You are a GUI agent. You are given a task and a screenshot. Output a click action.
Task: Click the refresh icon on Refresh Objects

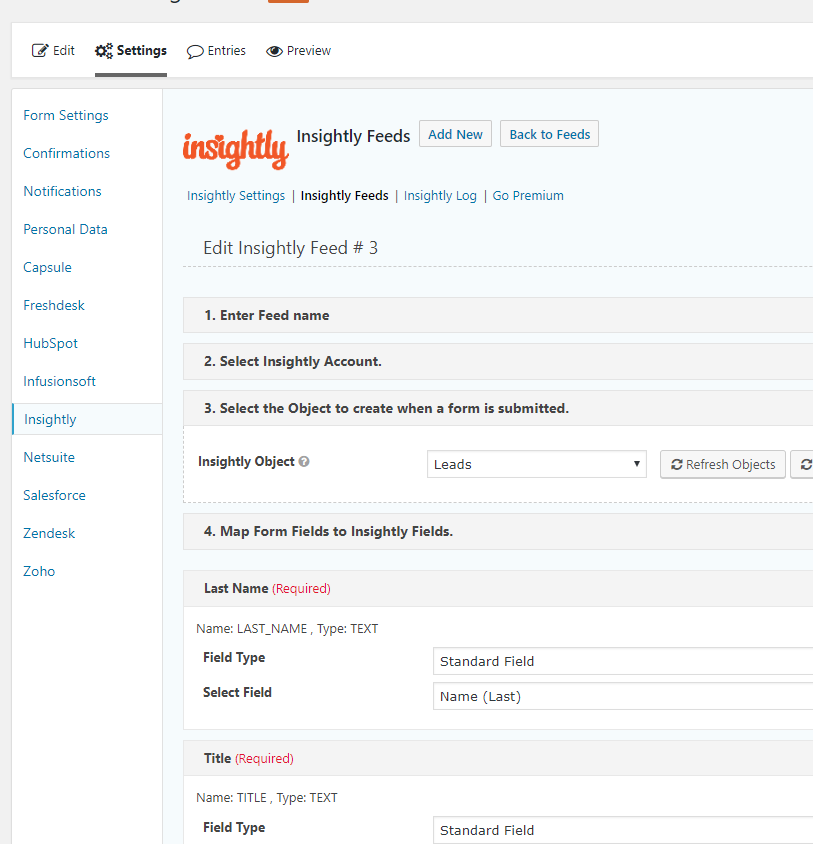[x=677, y=465]
